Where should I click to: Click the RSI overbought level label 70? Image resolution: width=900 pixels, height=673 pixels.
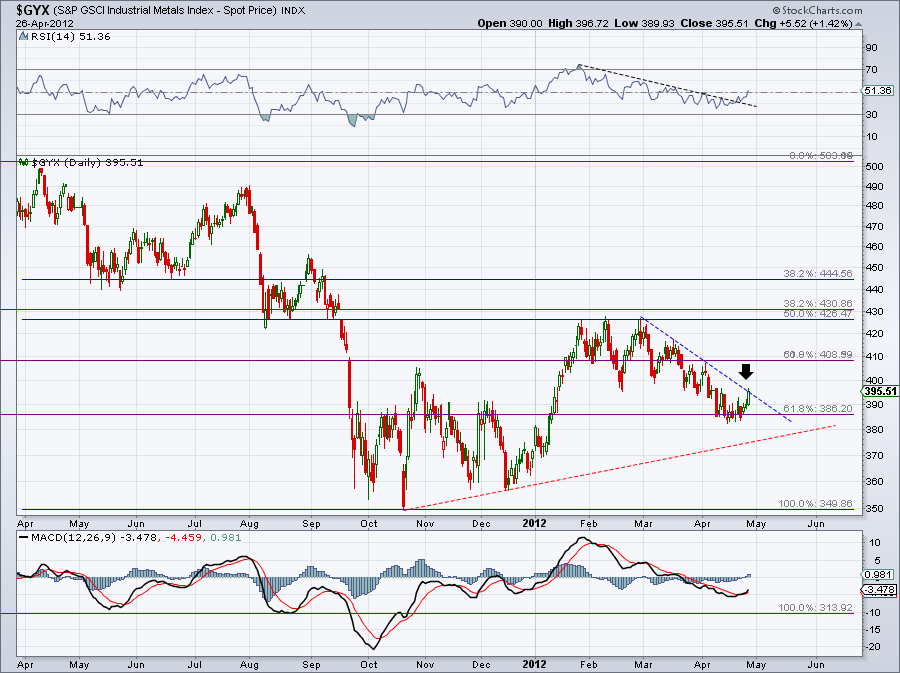pyautogui.click(x=871, y=69)
